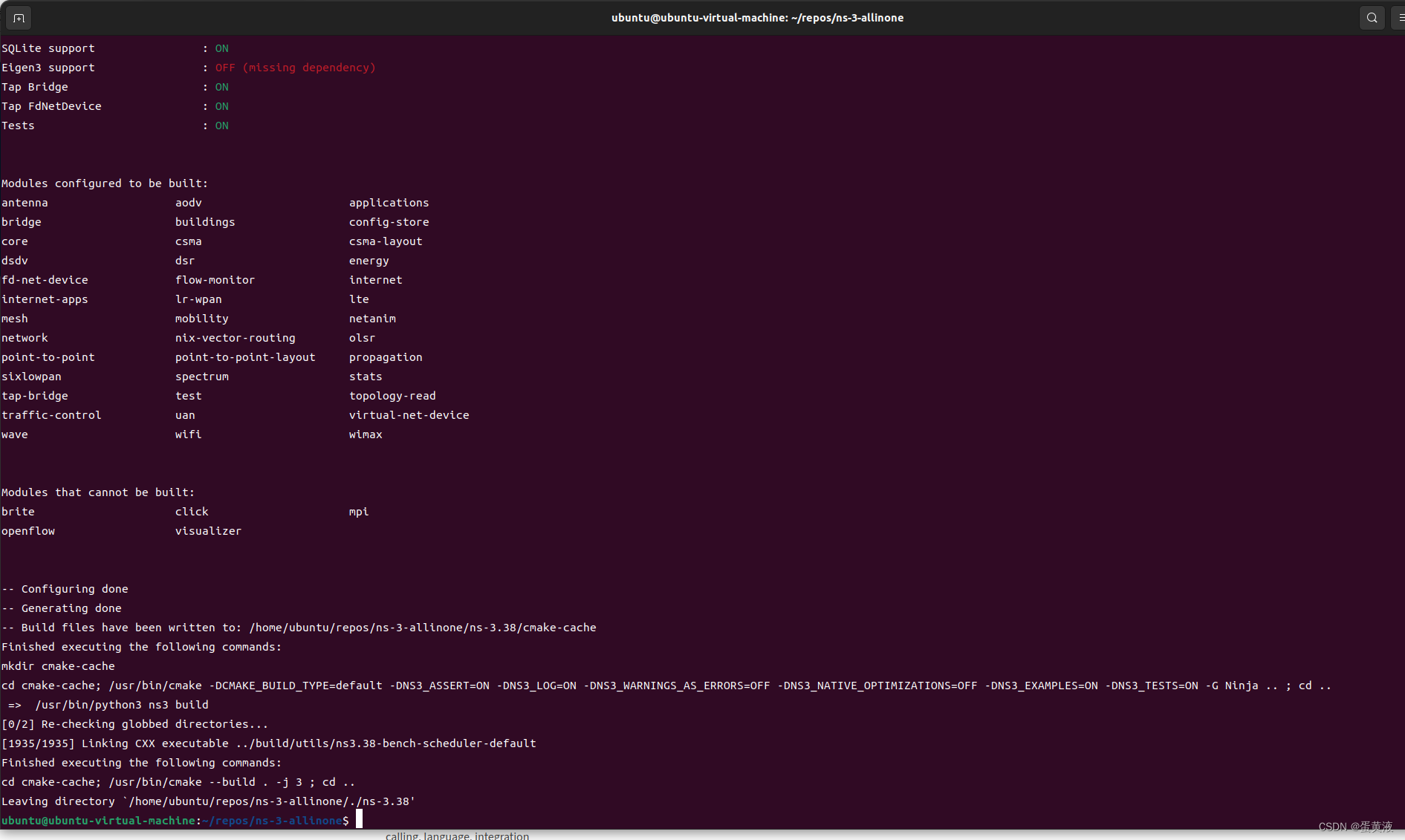Click the 'SQLite support' line
The image size is (1405, 840).
[115, 48]
